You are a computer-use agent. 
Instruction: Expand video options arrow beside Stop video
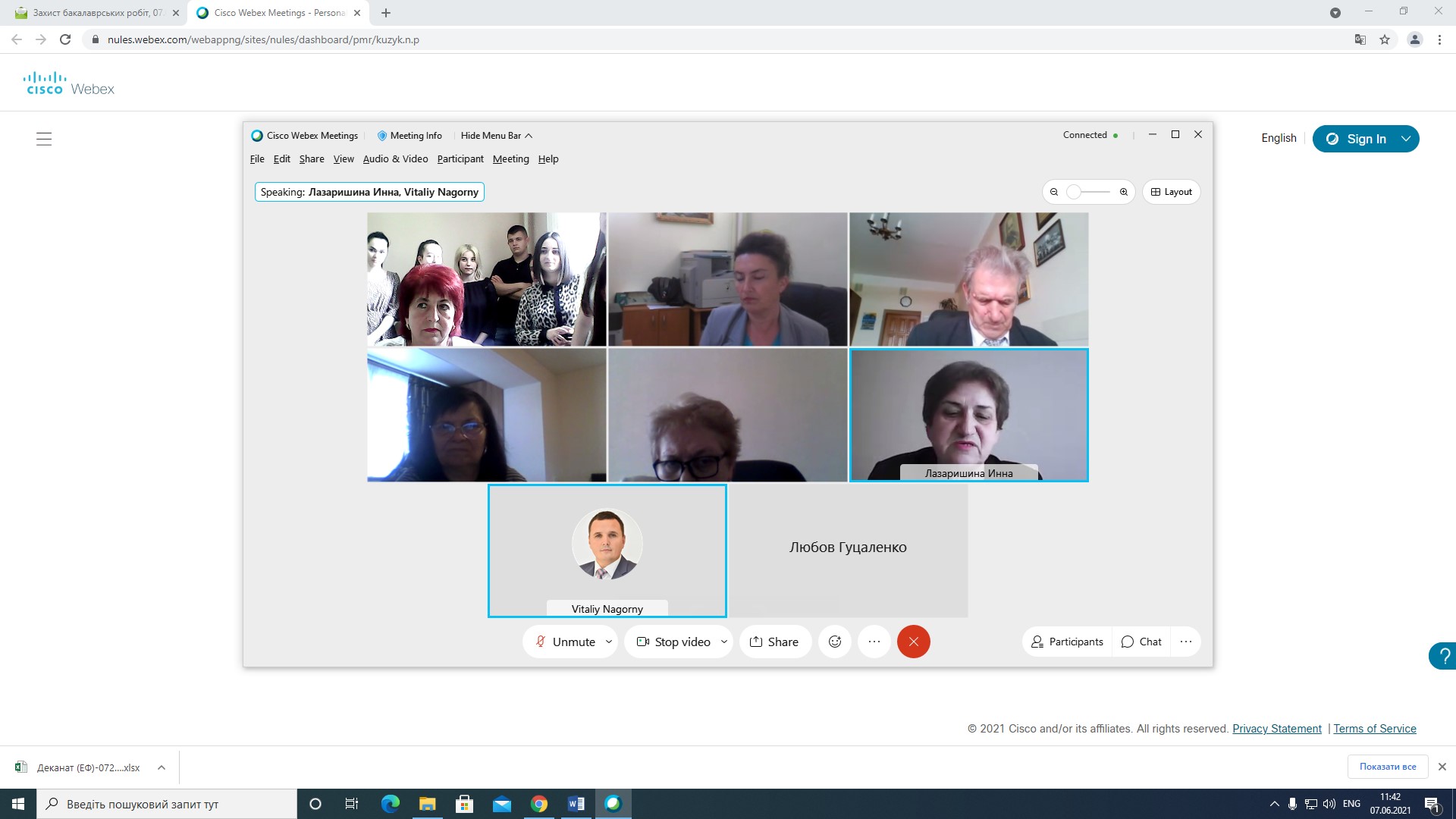[x=724, y=642]
